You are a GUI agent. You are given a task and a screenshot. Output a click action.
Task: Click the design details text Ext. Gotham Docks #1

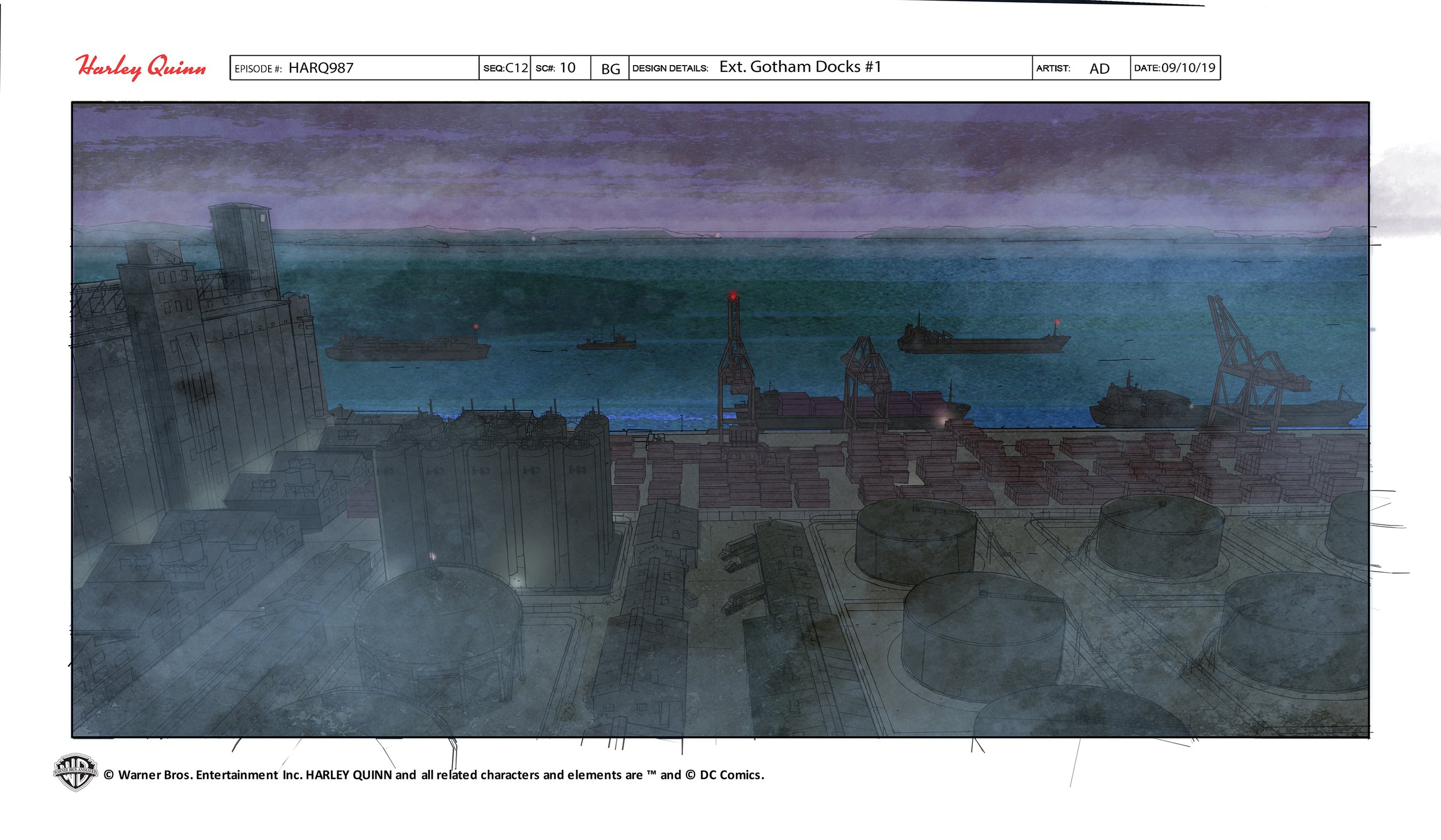coord(800,67)
